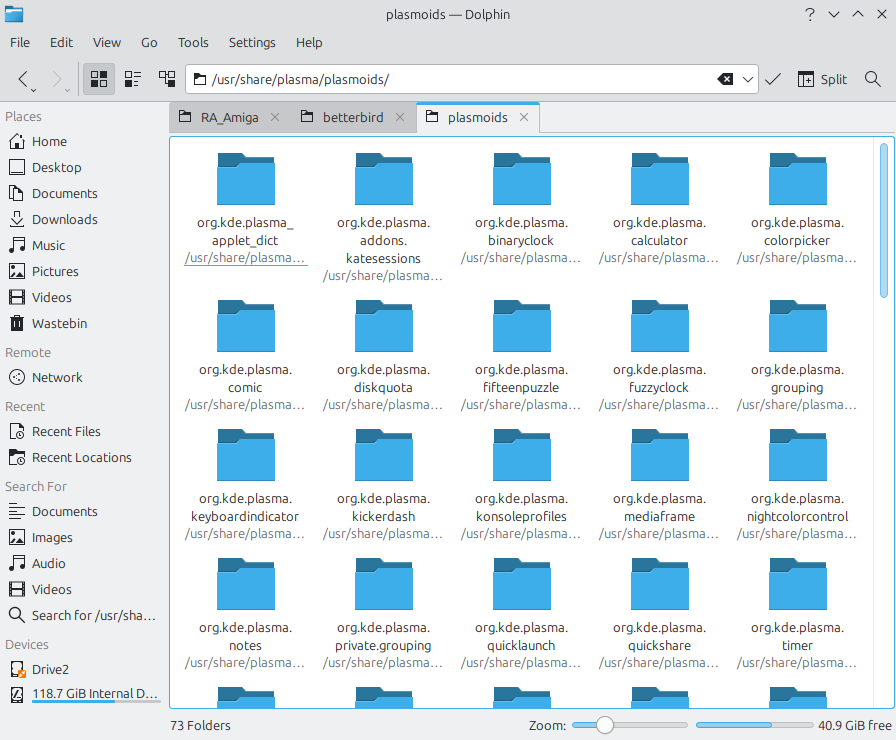896x740 pixels.
Task: Open the org.kde.plasma.calculator folder
Action: click(659, 180)
